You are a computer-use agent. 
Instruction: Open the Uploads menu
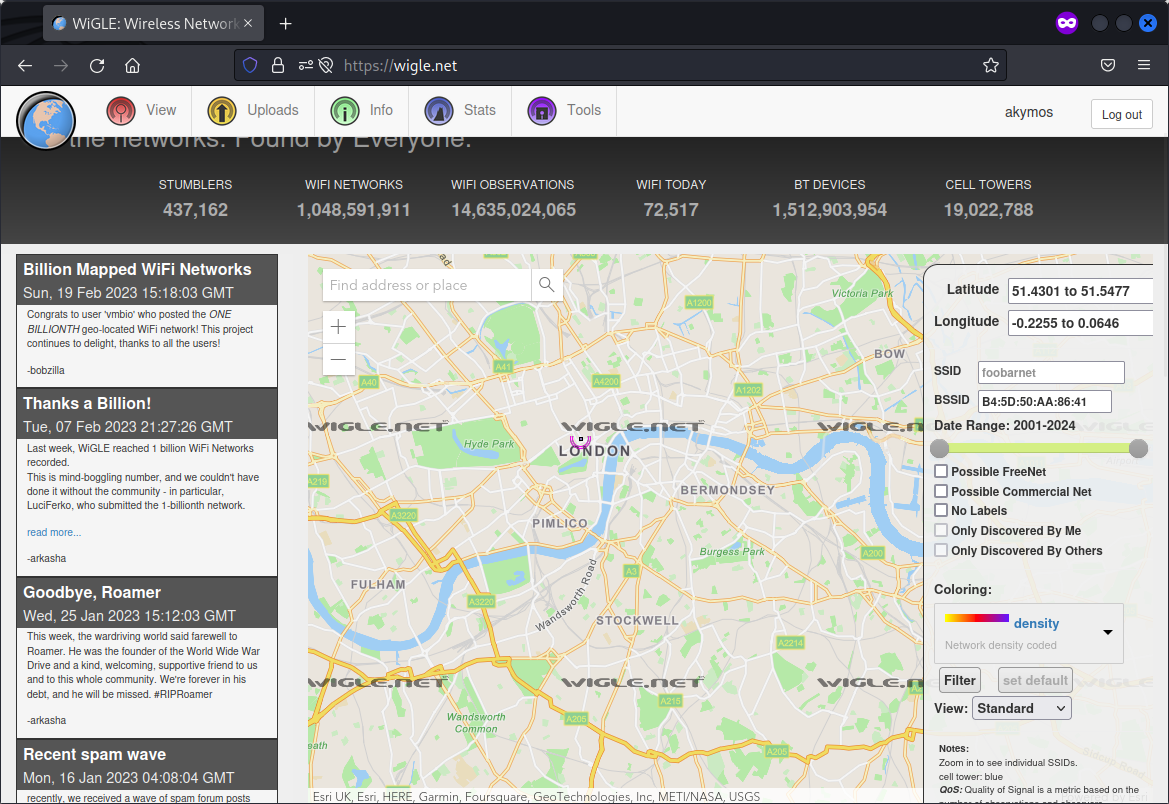tap(254, 110)
